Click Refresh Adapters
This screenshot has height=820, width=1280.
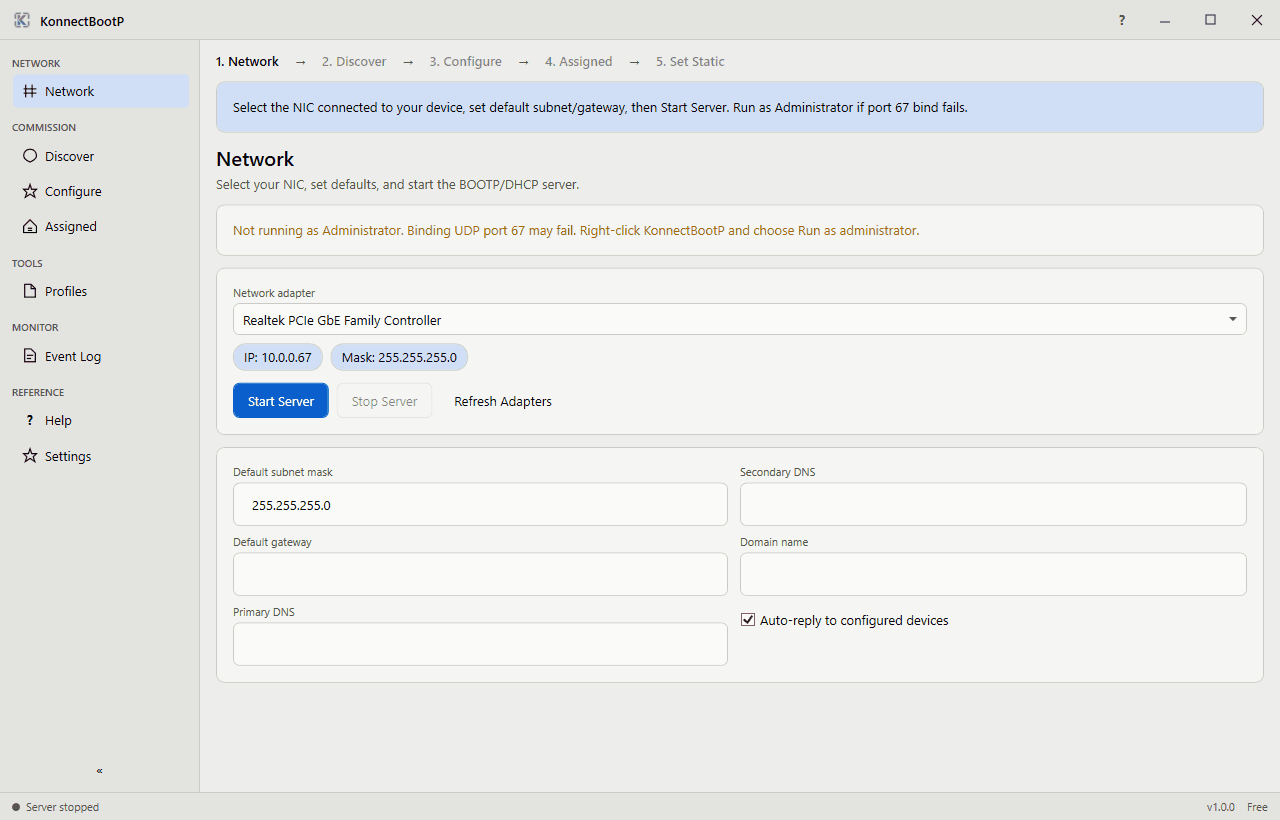click(x=503, y=401)
